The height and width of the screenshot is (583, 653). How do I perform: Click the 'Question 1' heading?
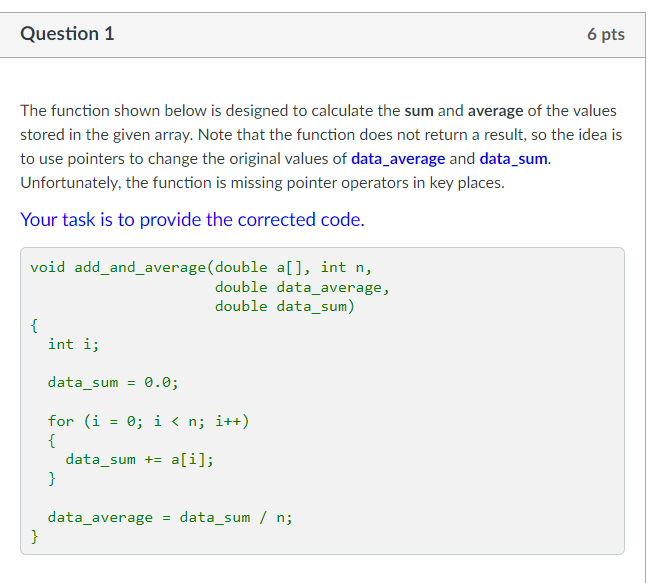(67, 34)
